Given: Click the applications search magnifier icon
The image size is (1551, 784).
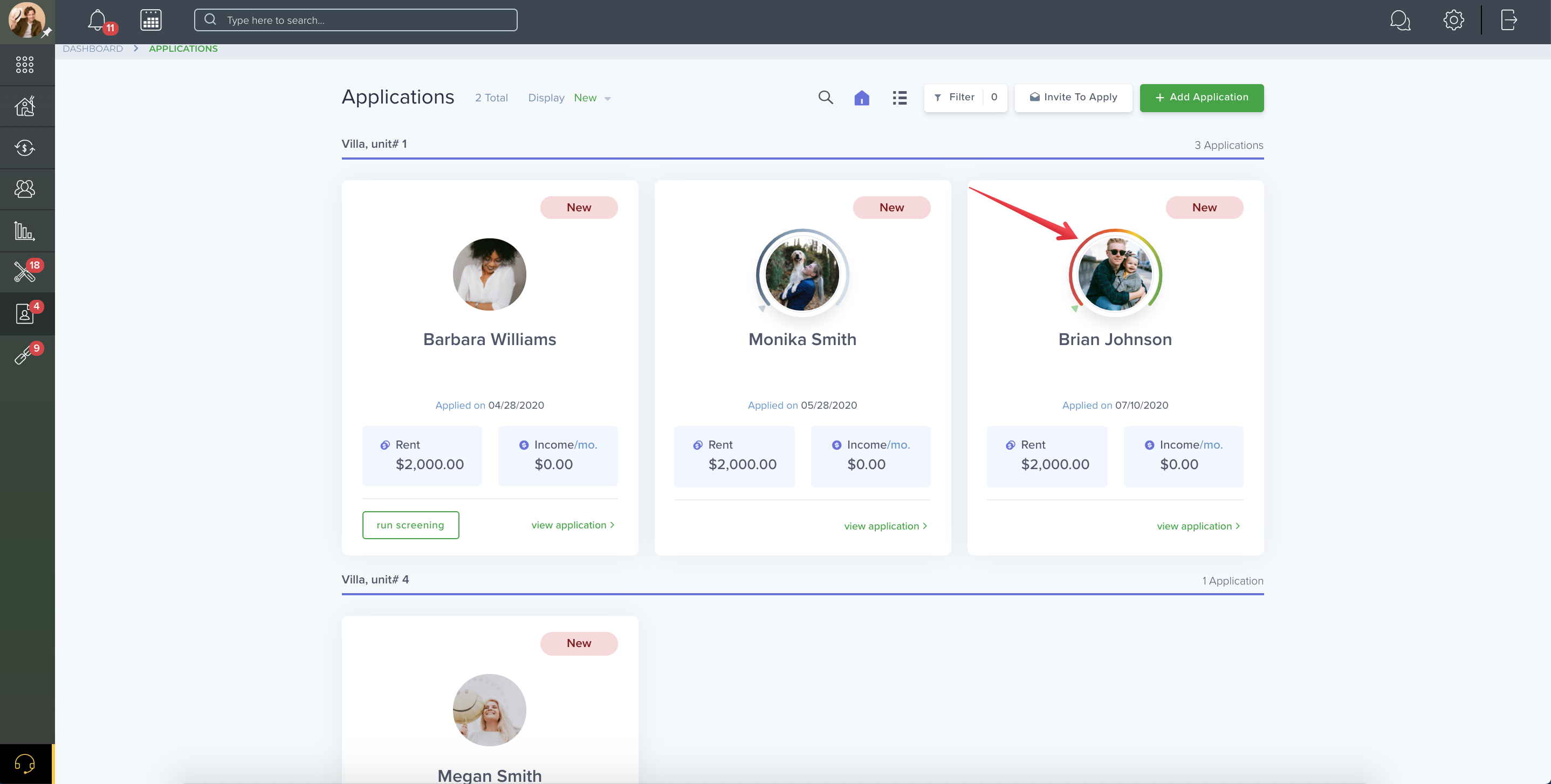Looking at the screenshot, I should click(826, 98).
